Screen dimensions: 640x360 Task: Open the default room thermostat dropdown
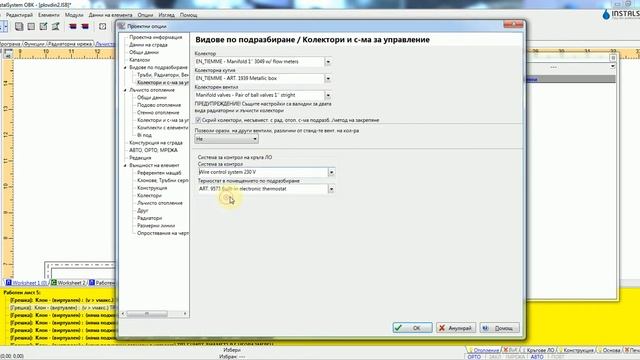[331, 189]
